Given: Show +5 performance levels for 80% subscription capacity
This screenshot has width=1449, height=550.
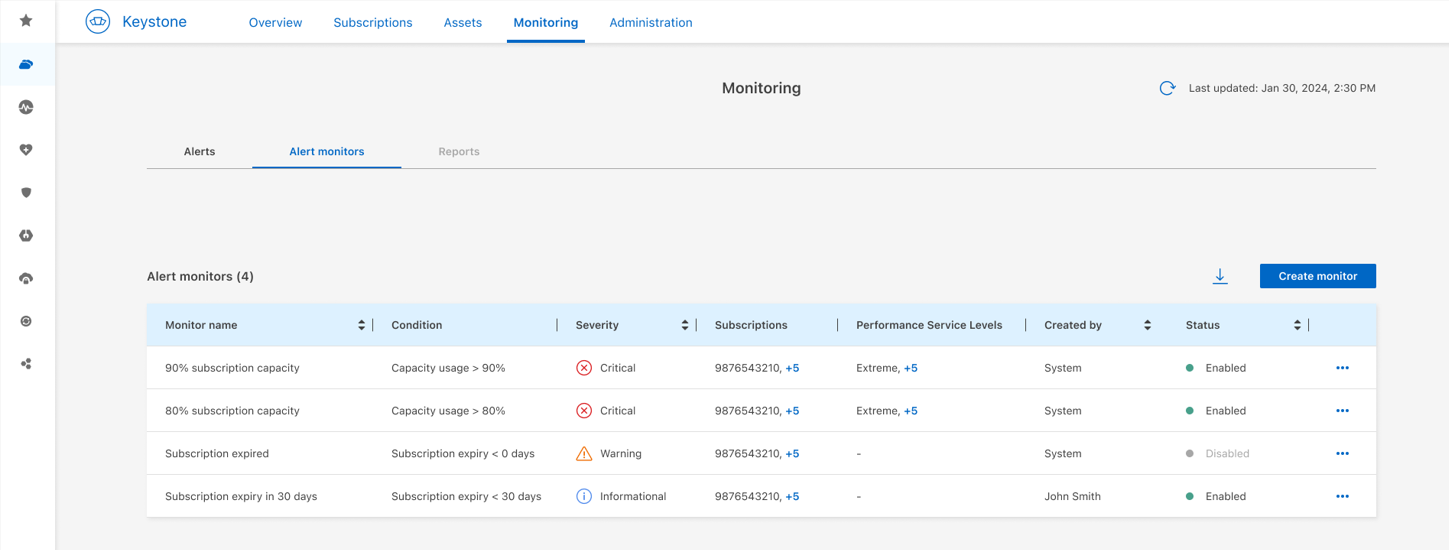Looking at the screenshot, I should click(910, 411).
